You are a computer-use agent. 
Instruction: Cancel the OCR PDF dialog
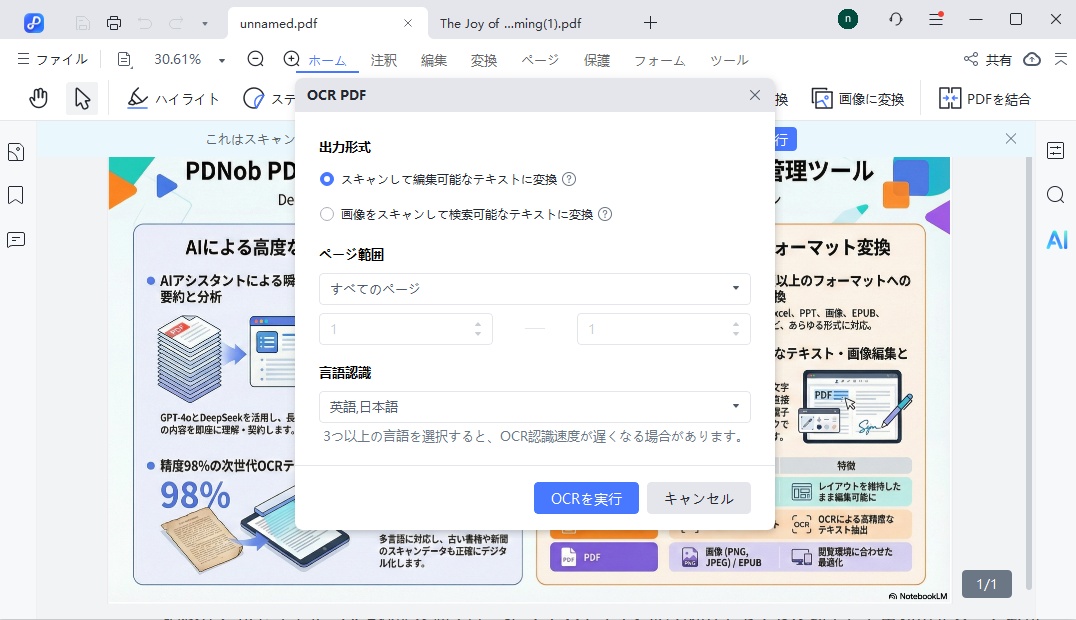(x=698, y=498)
